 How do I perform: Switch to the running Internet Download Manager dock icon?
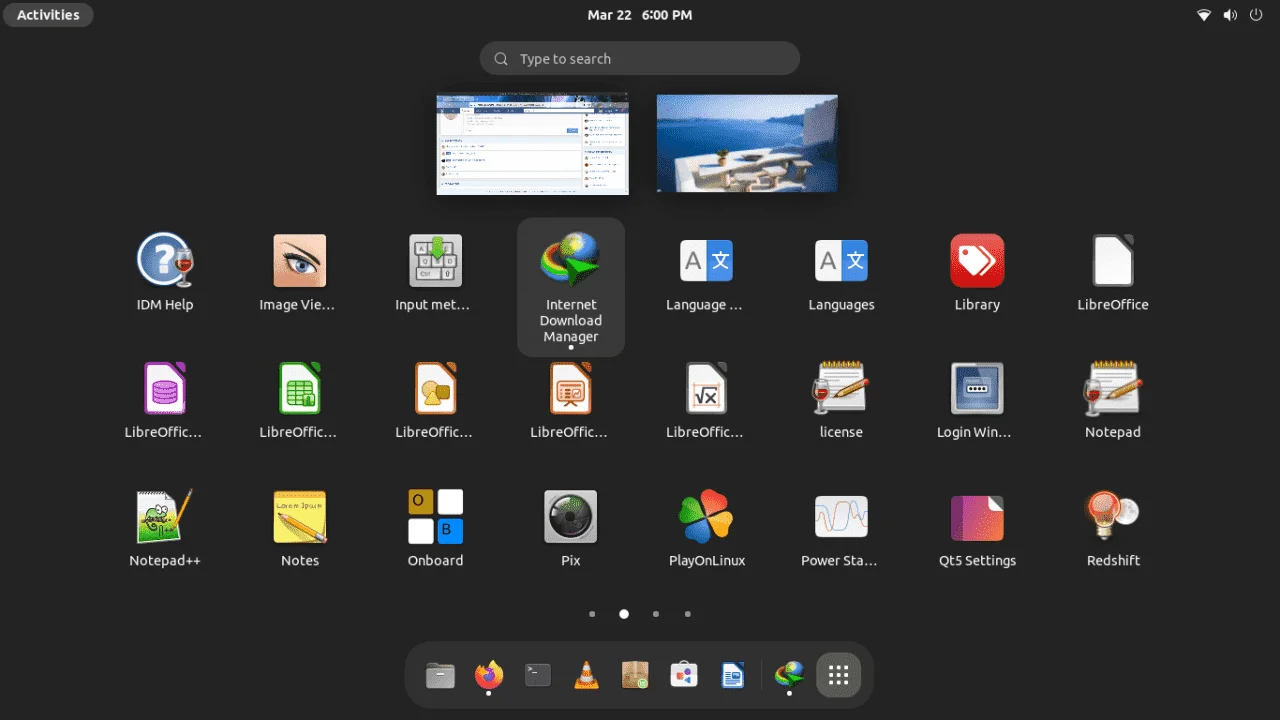(790, 676)
